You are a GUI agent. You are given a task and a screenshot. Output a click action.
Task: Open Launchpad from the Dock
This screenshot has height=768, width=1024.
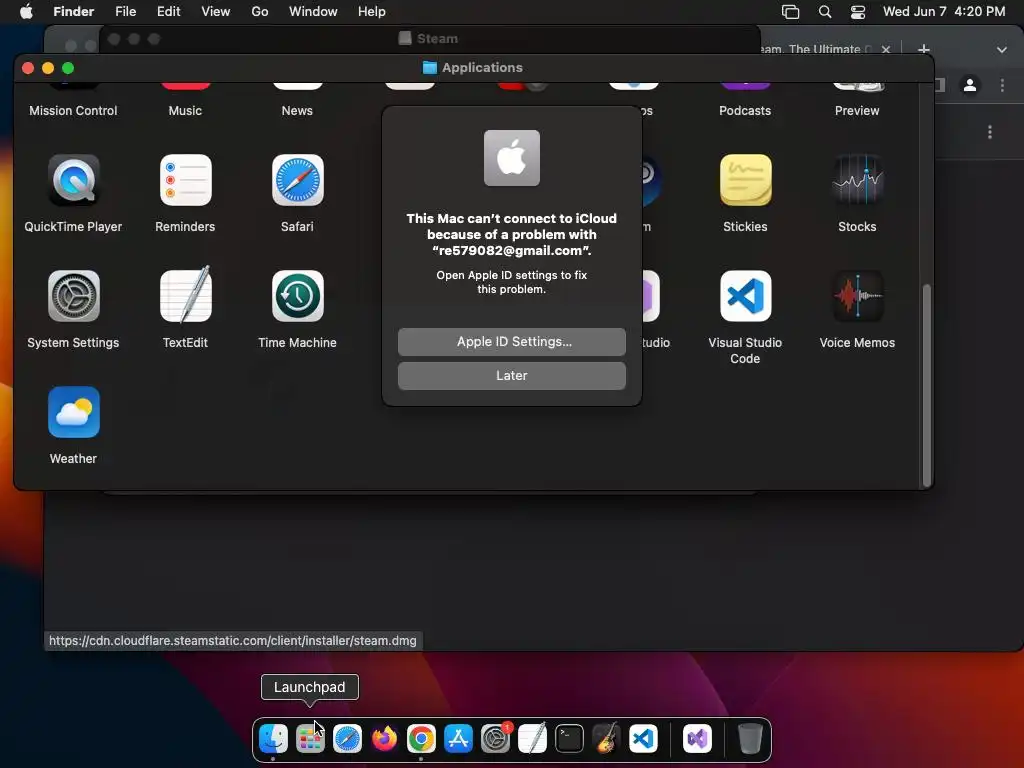click(310, 739)
